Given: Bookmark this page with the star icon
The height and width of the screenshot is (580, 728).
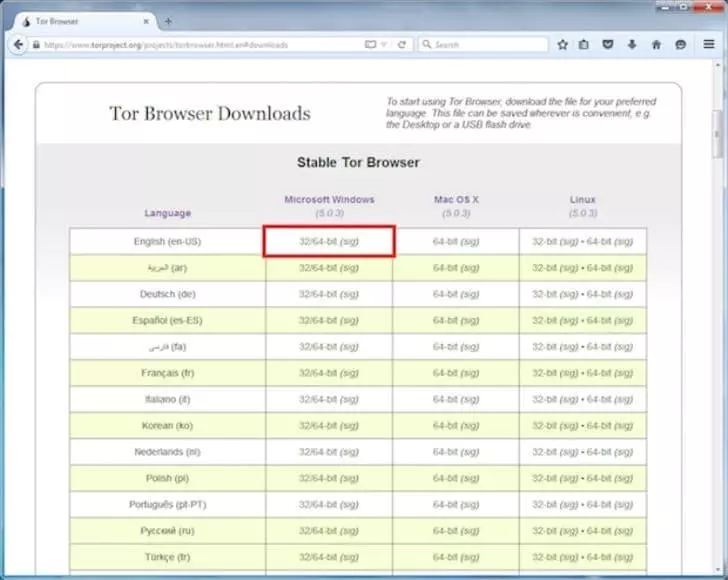Looking at the screenshot, I should tap(562, 45).
